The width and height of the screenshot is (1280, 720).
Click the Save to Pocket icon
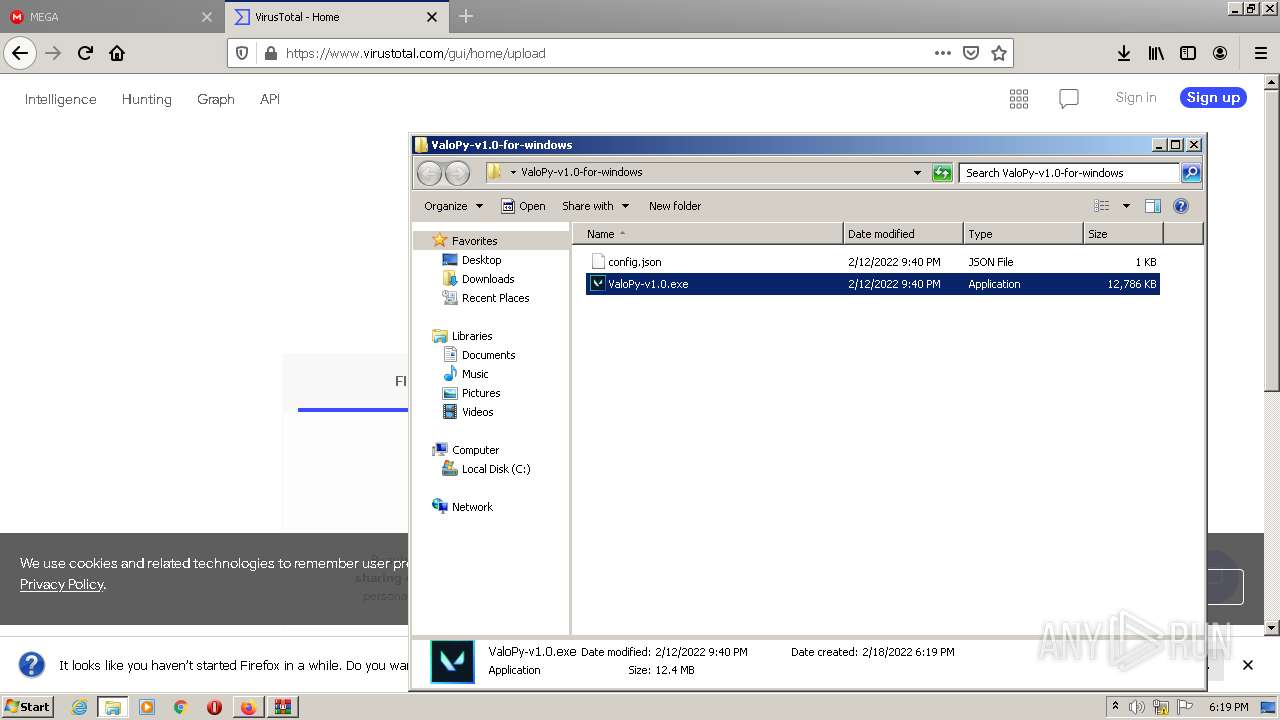[970, 53]
